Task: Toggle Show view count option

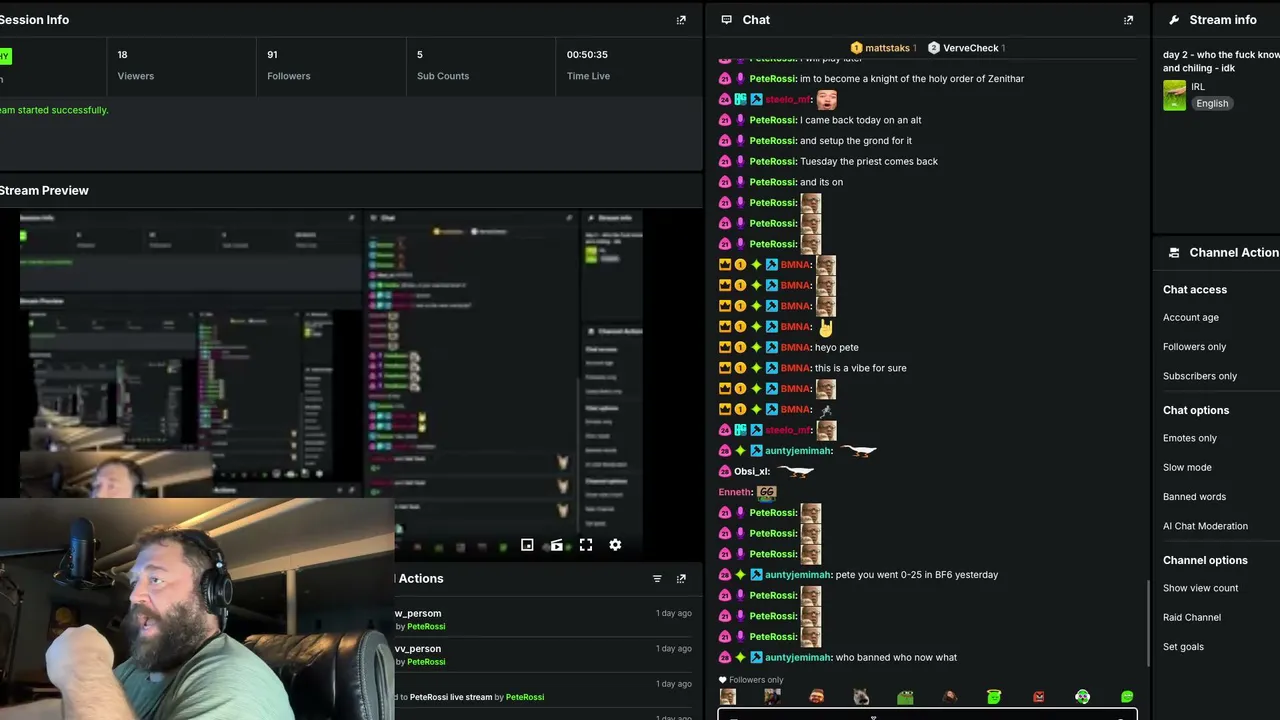Action: click(1201, 588)
